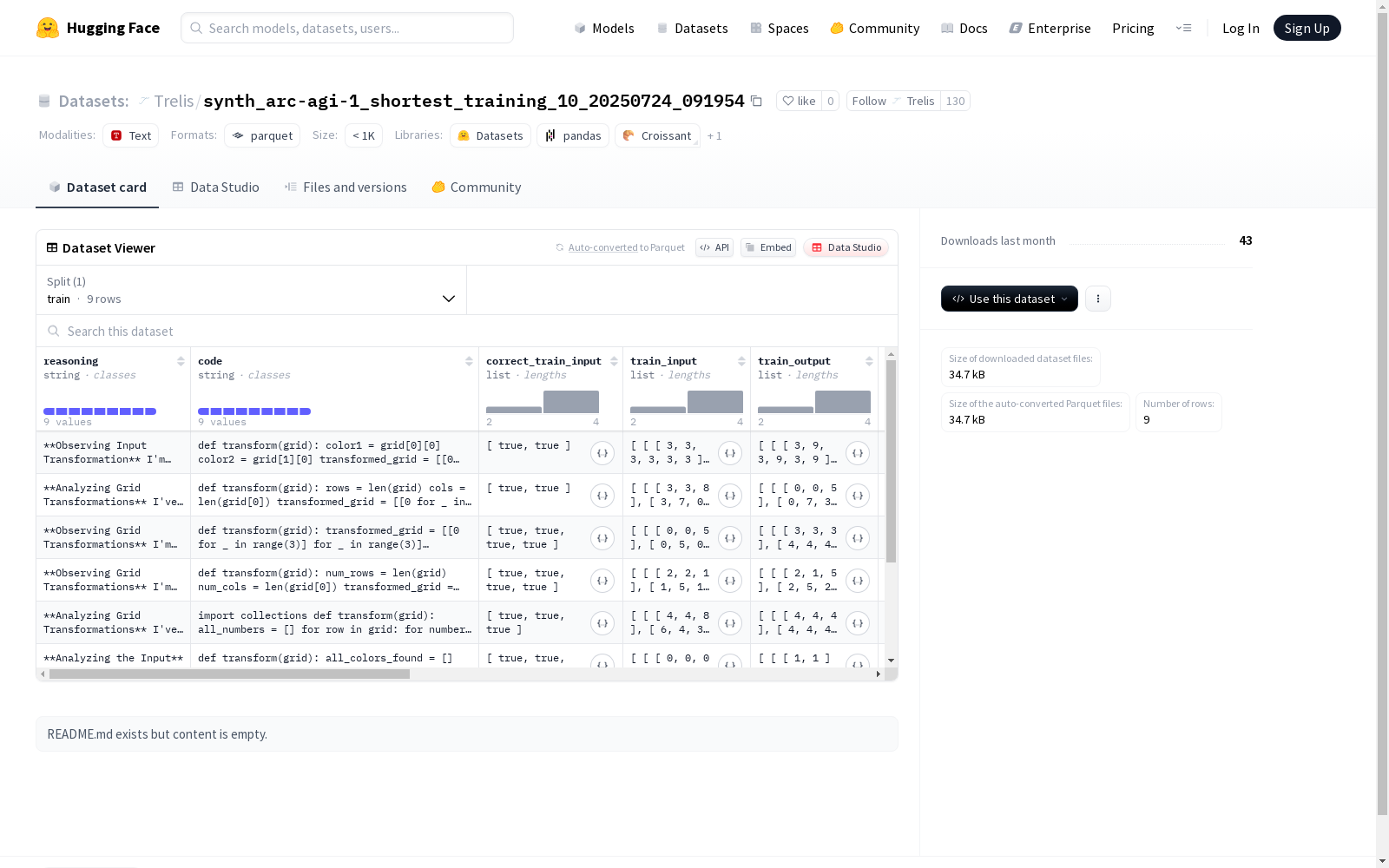Open the dataset Community tab

pos(477,187)
